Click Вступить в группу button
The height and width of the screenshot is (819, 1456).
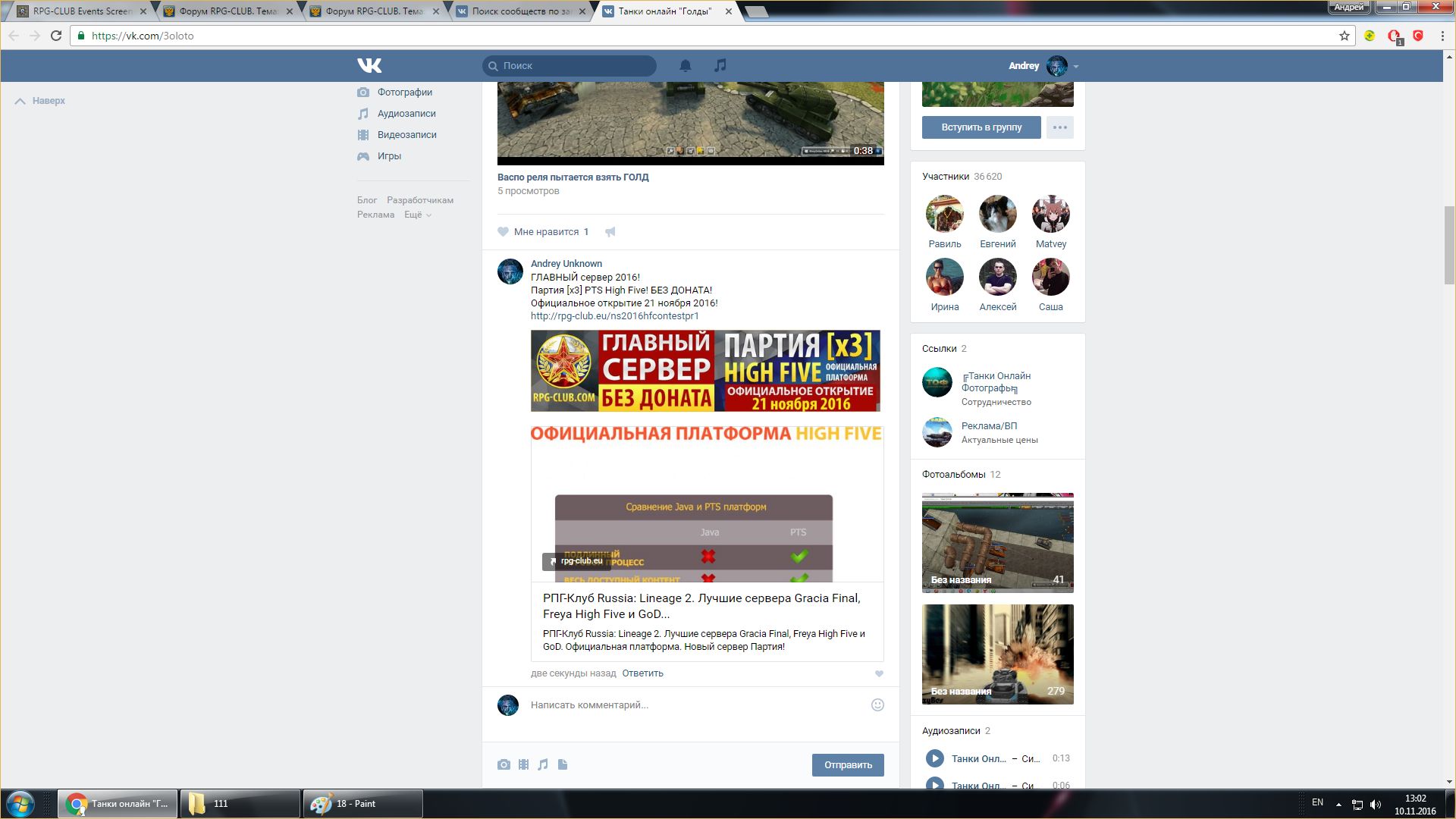(x=981, y=127)
